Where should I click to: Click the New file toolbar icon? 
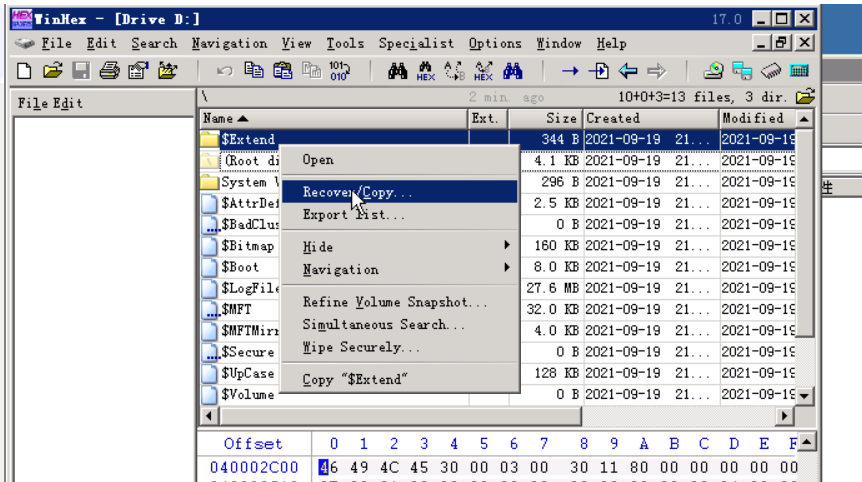click(24, 71)
